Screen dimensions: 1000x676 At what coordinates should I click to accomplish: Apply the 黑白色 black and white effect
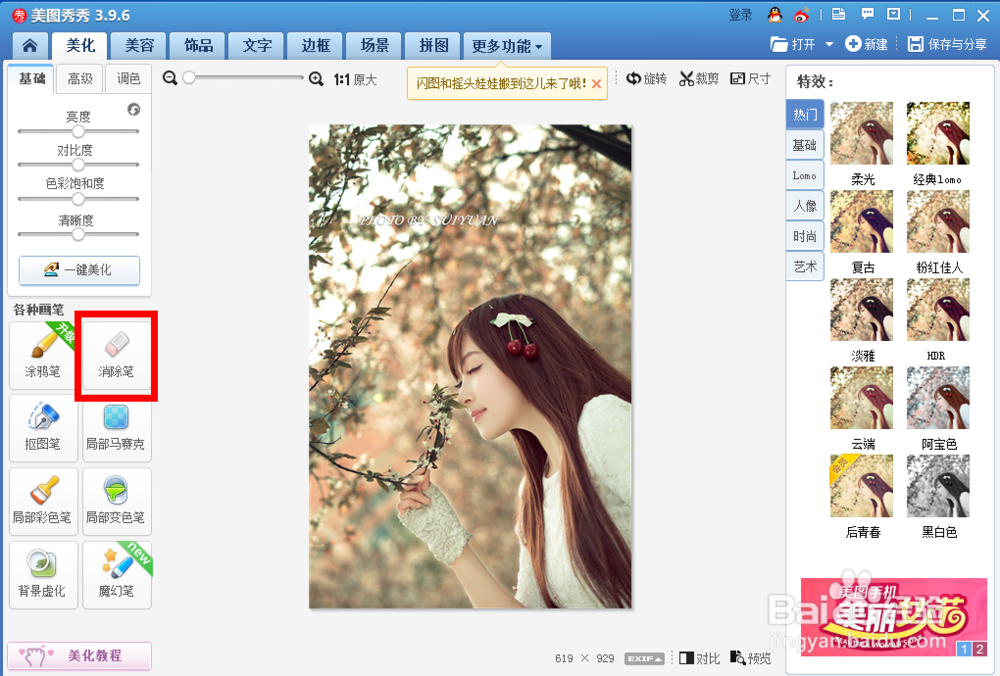pyautogui.click(x=938, y=486)
